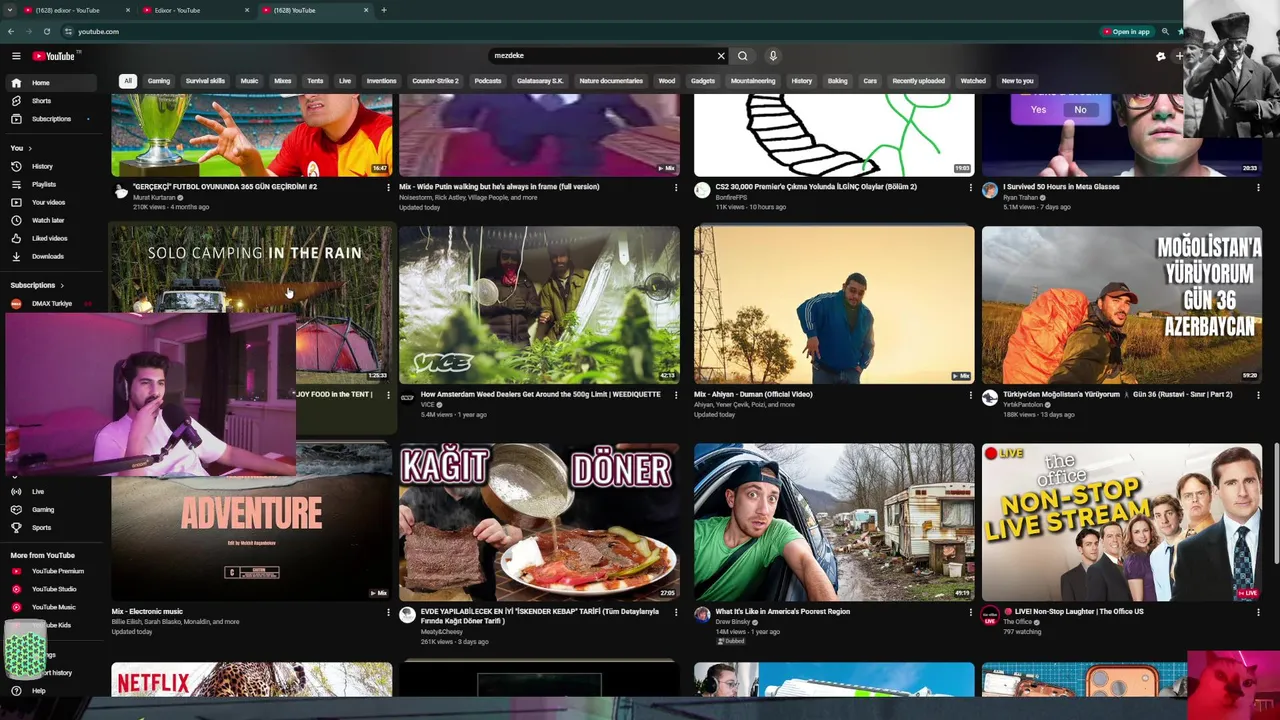Open options menu for America's Poorest Region video
This screenshot has width=1280, height=720.
pyautogui.click(x=970, y=612)
